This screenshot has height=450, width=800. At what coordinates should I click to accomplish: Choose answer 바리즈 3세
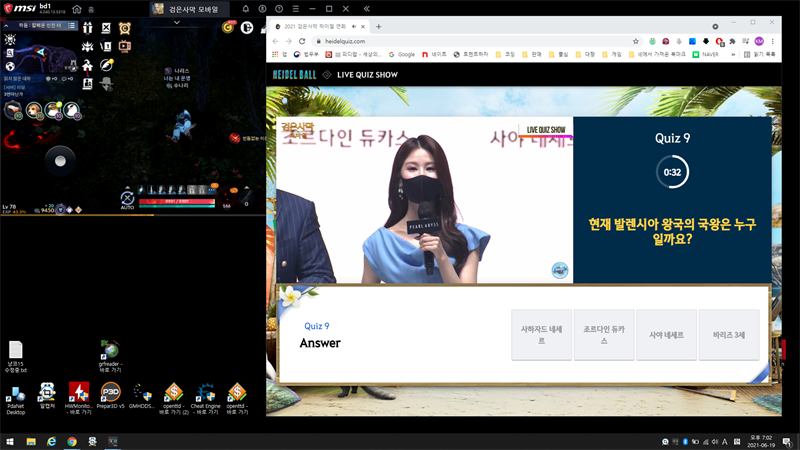729,335
